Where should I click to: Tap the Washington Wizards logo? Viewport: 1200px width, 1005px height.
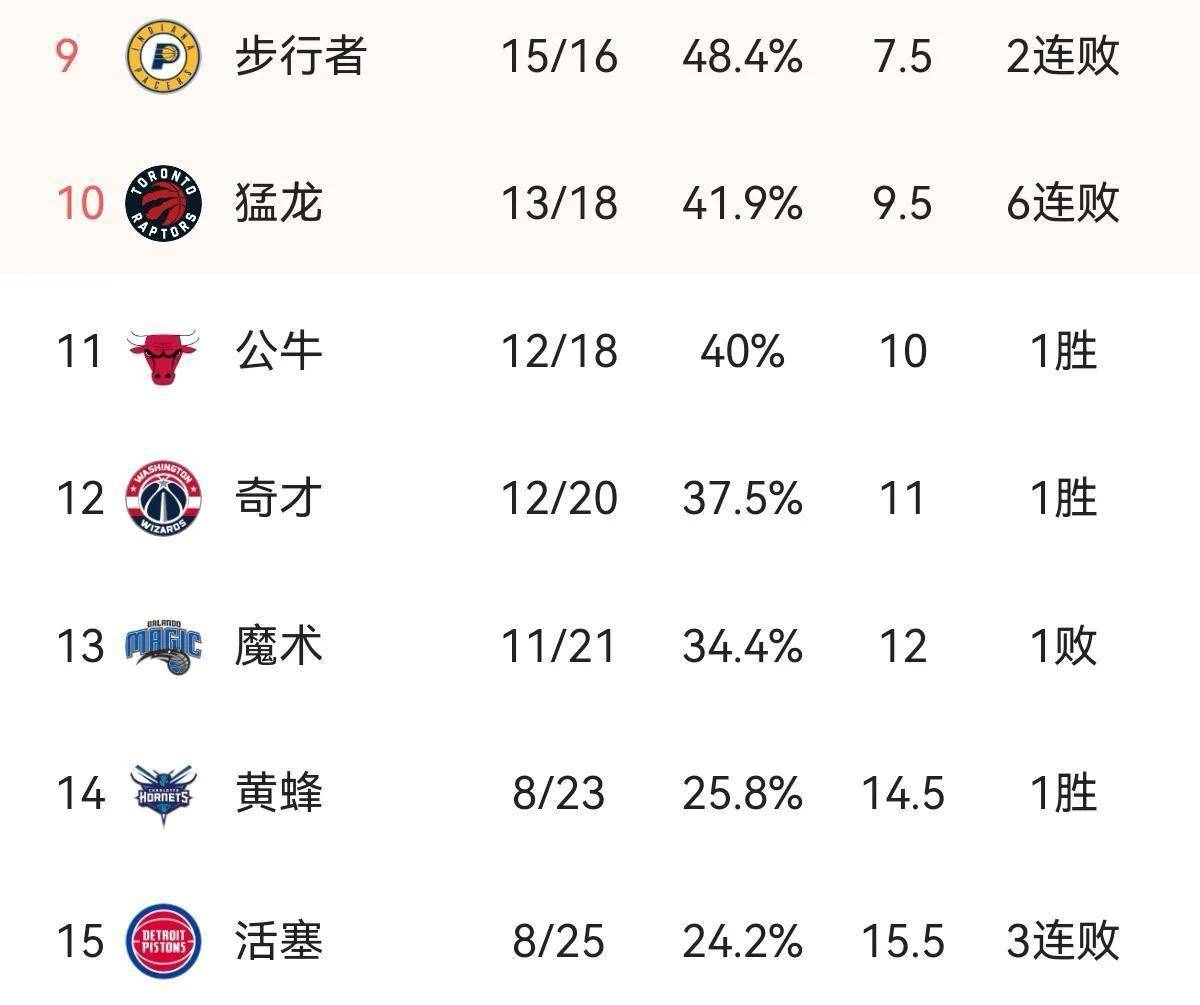163,498
